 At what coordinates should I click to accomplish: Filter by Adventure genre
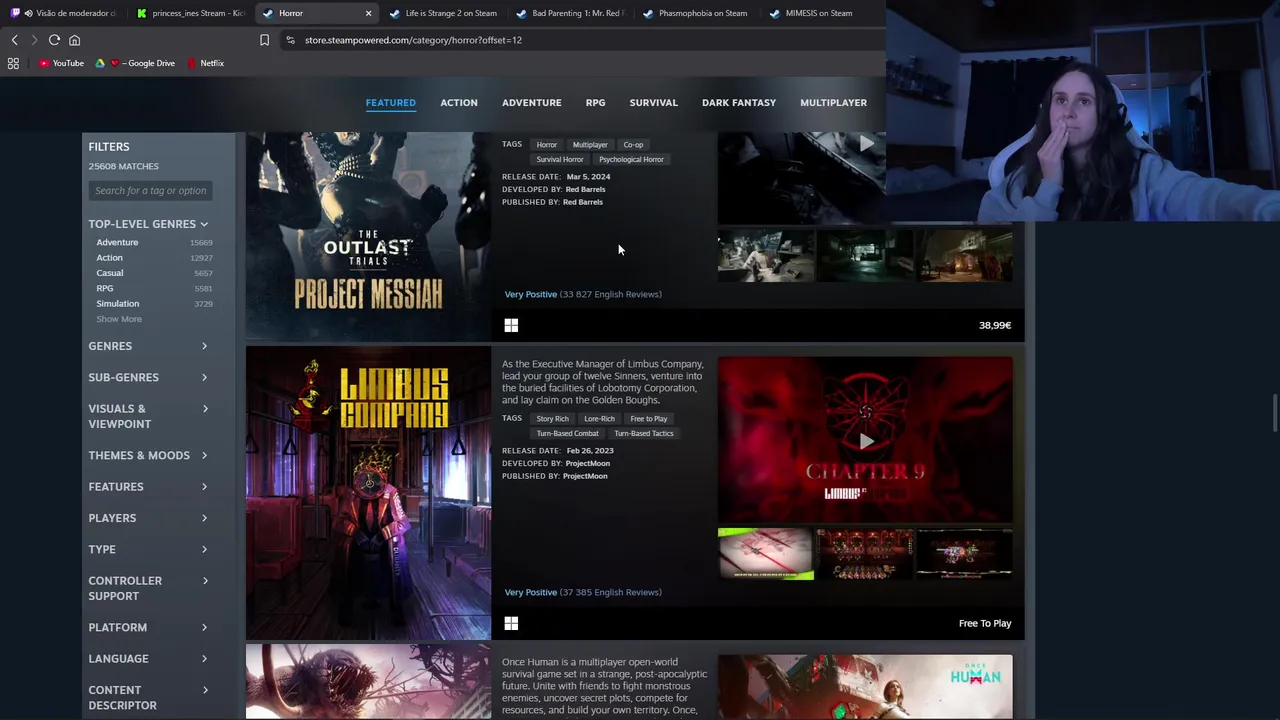(x=117, y=242)
